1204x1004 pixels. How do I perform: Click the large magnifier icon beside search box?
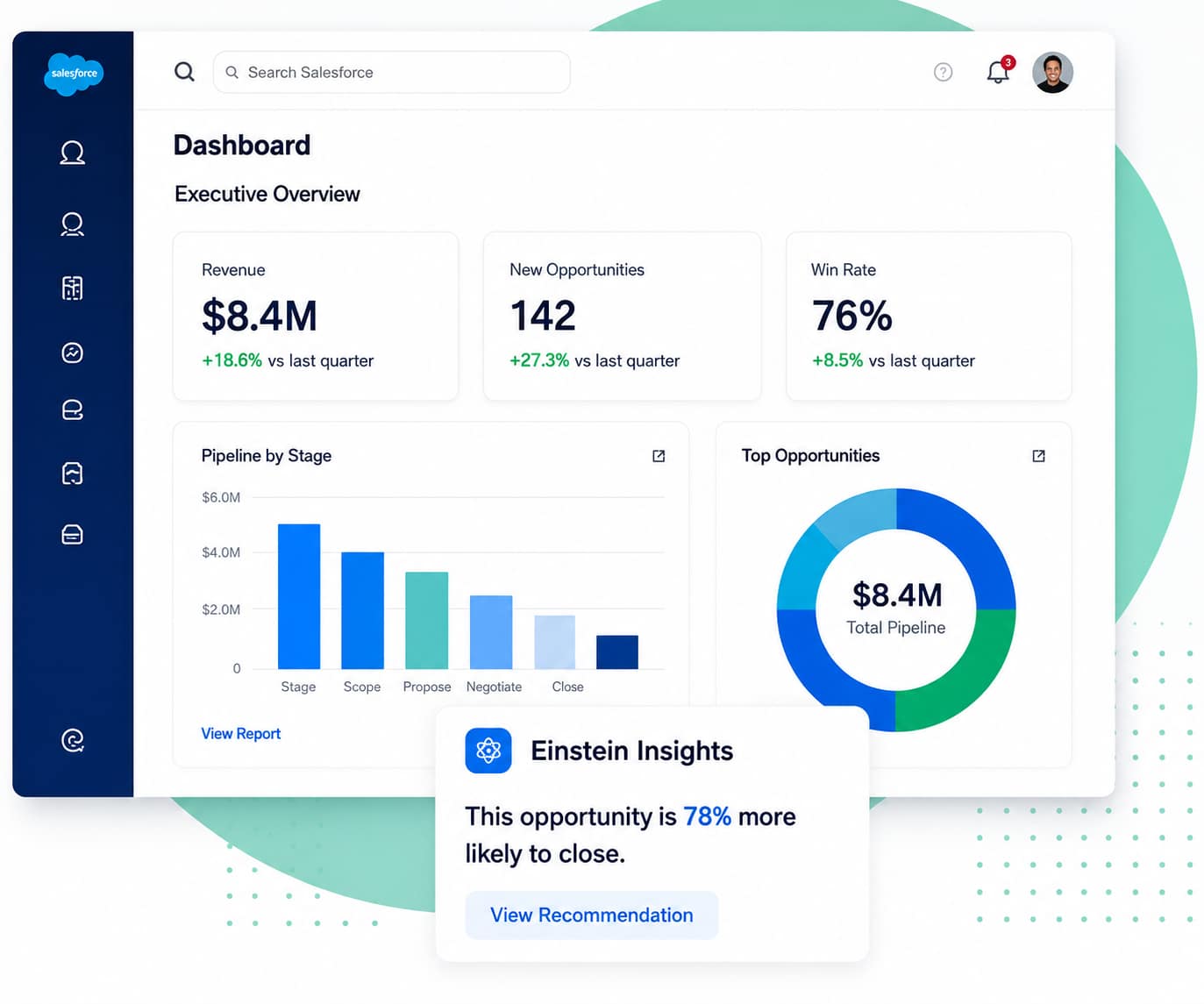184,72
